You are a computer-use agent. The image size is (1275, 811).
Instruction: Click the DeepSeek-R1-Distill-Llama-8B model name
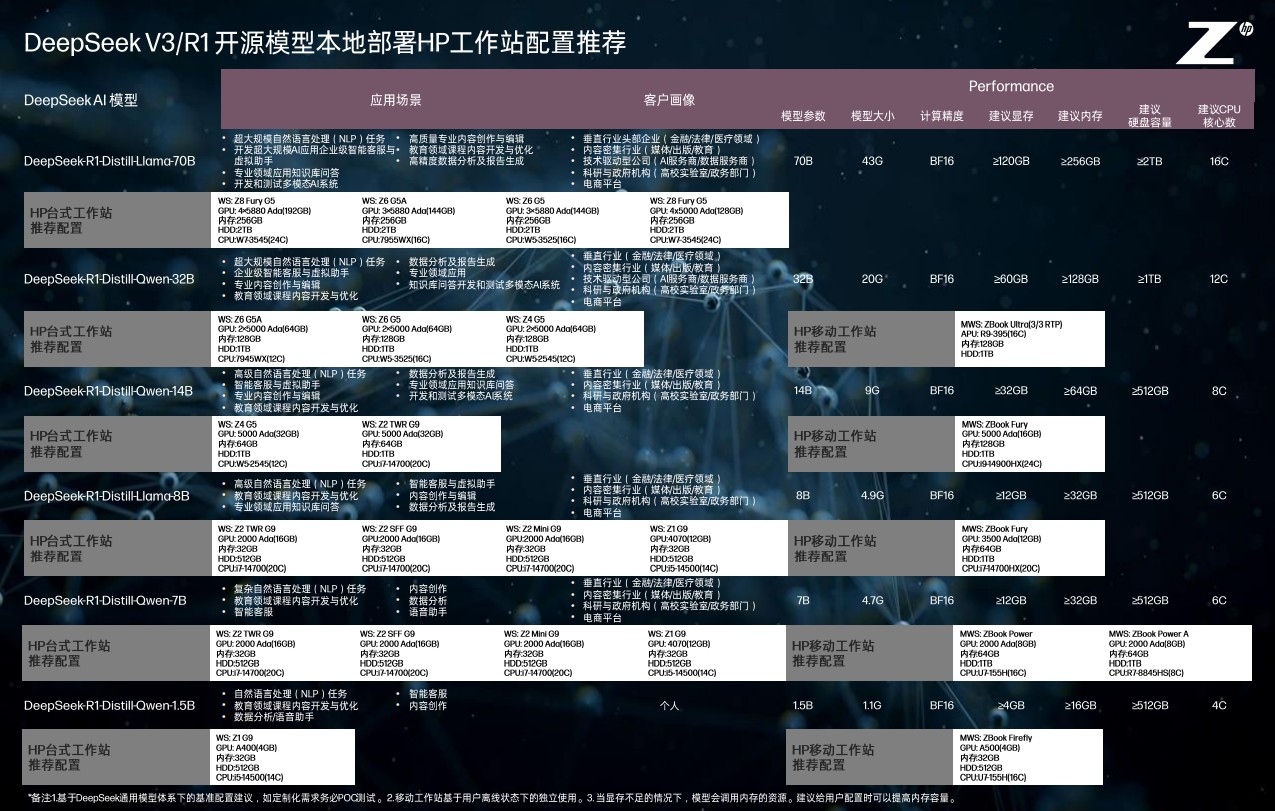coord(107,496)
